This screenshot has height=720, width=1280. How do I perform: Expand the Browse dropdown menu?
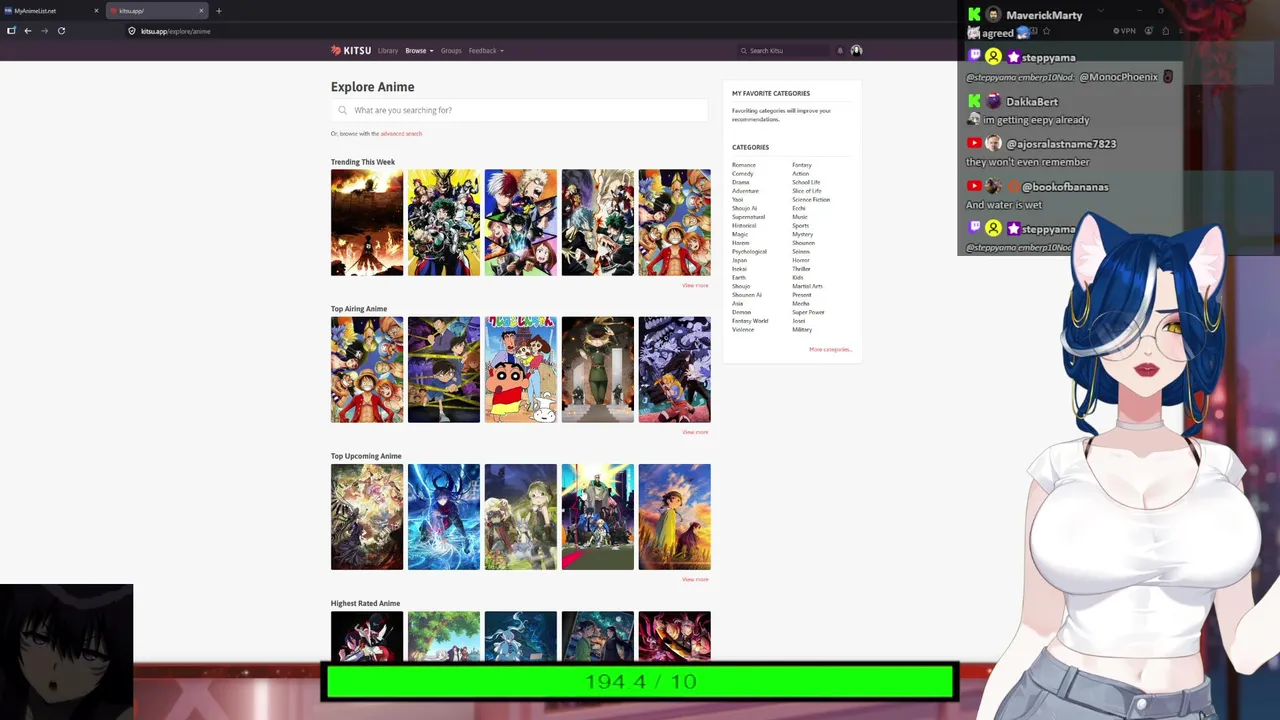click(417, 51)
